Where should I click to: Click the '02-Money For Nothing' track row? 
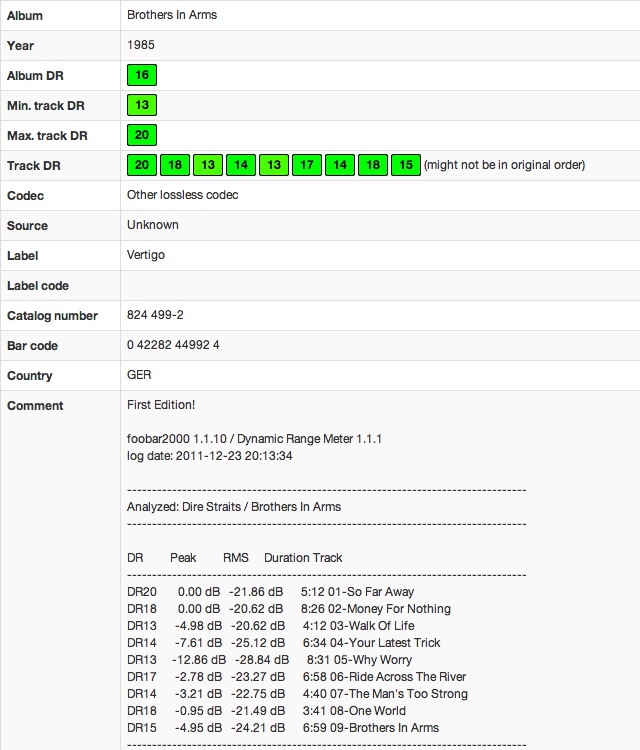click(x=288, y=609)
